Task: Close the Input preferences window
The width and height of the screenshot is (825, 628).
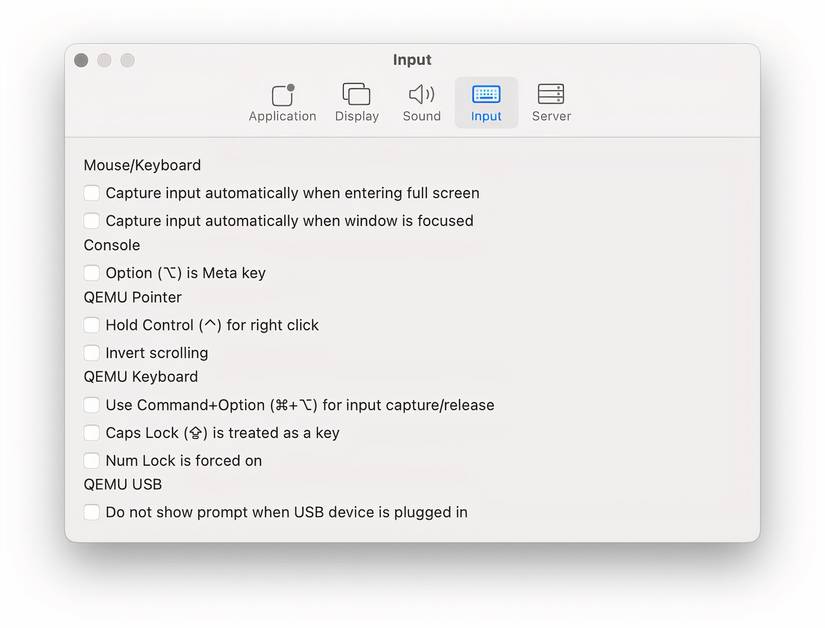Action: pyautogui.click(x=81, y=60)
